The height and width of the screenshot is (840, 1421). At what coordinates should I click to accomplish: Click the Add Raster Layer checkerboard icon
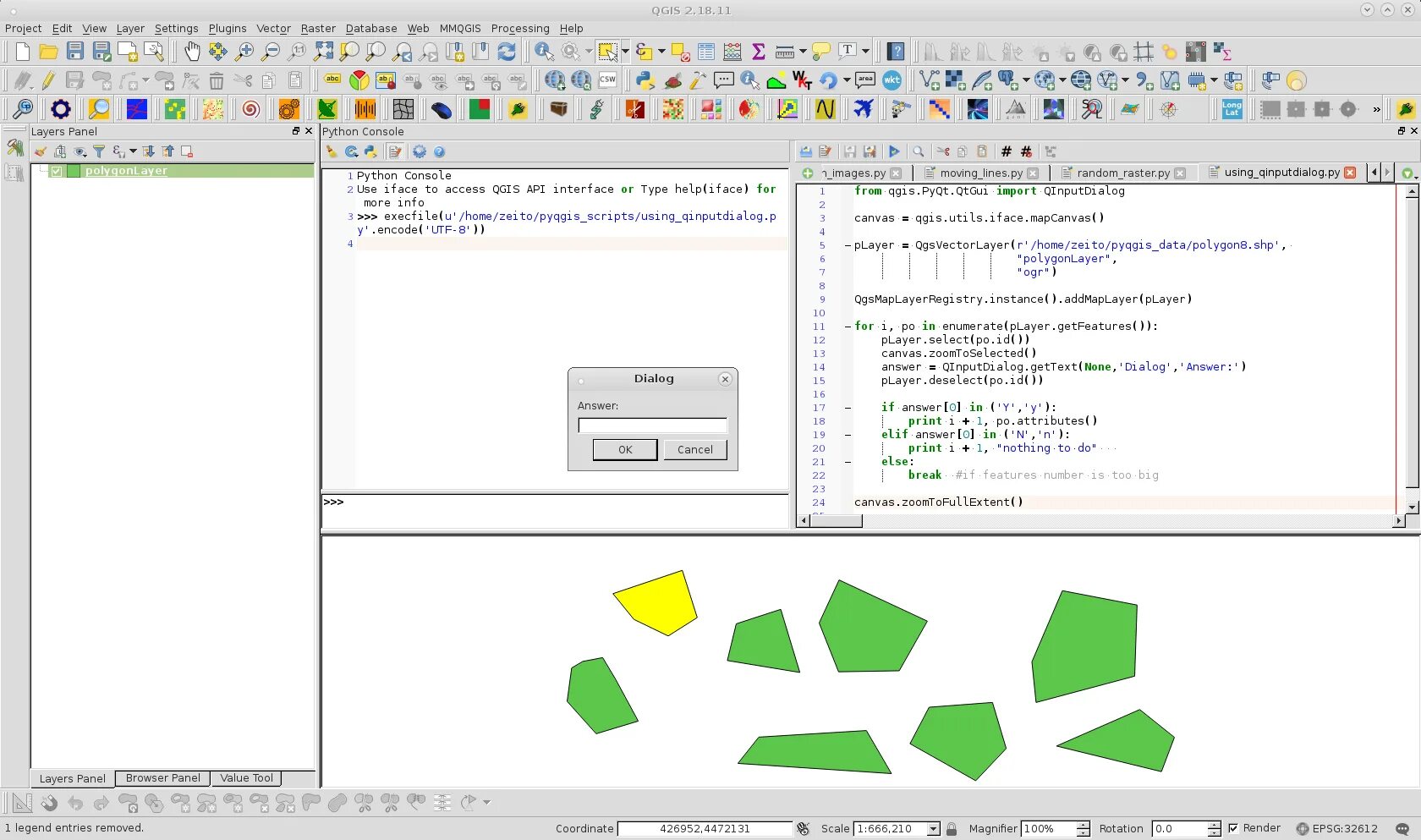(x=955, y=80)
